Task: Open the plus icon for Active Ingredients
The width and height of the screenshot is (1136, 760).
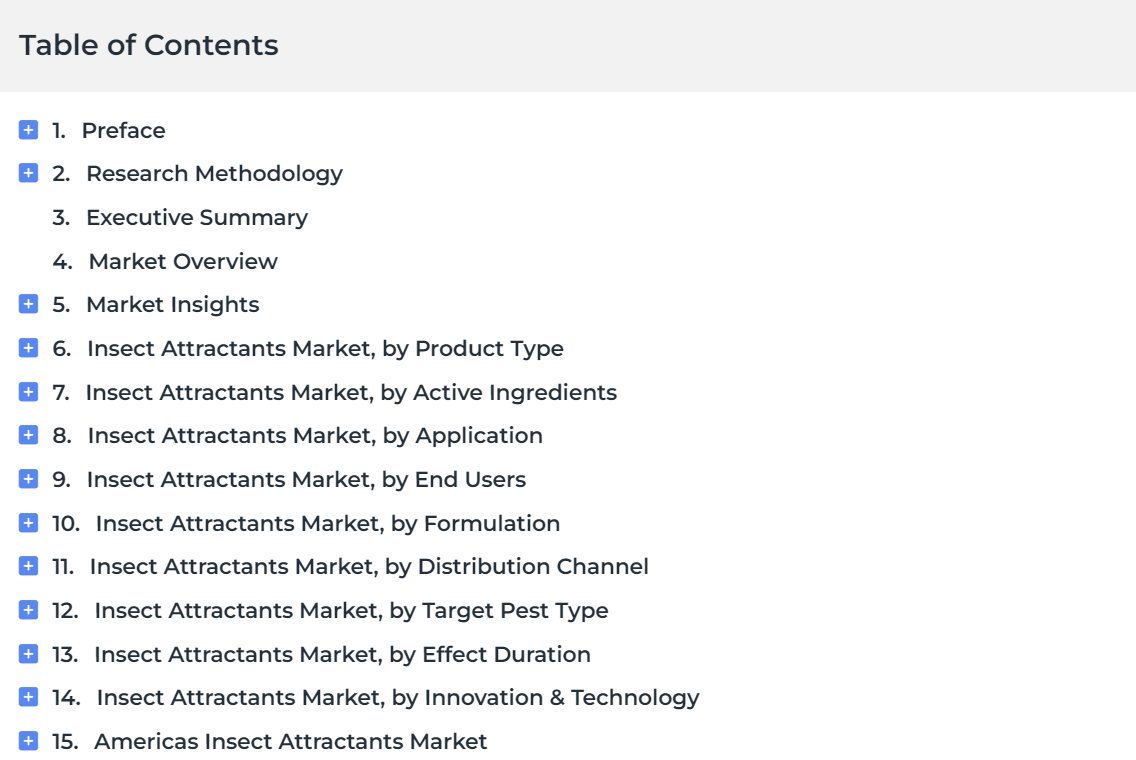Action: pos(28,392)
